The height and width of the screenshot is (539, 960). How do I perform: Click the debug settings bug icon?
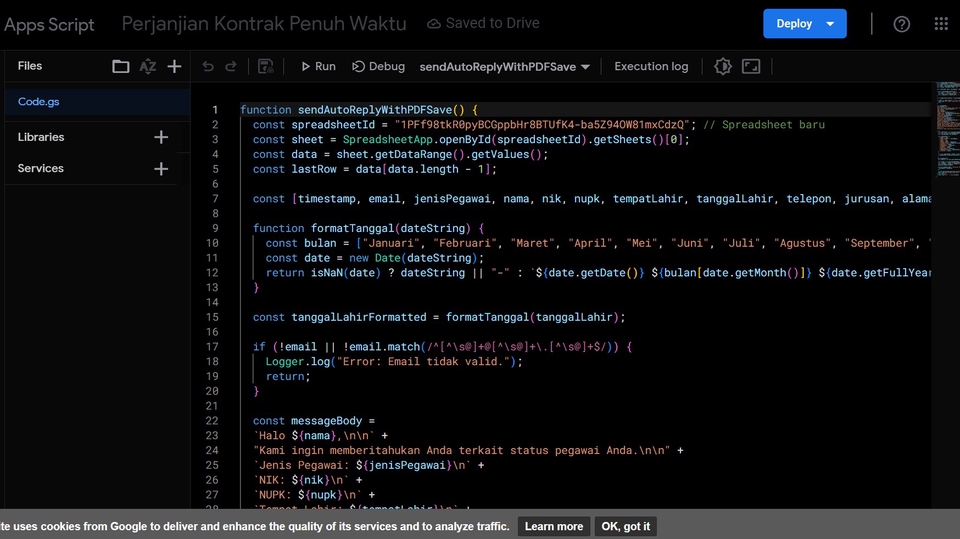722,66
